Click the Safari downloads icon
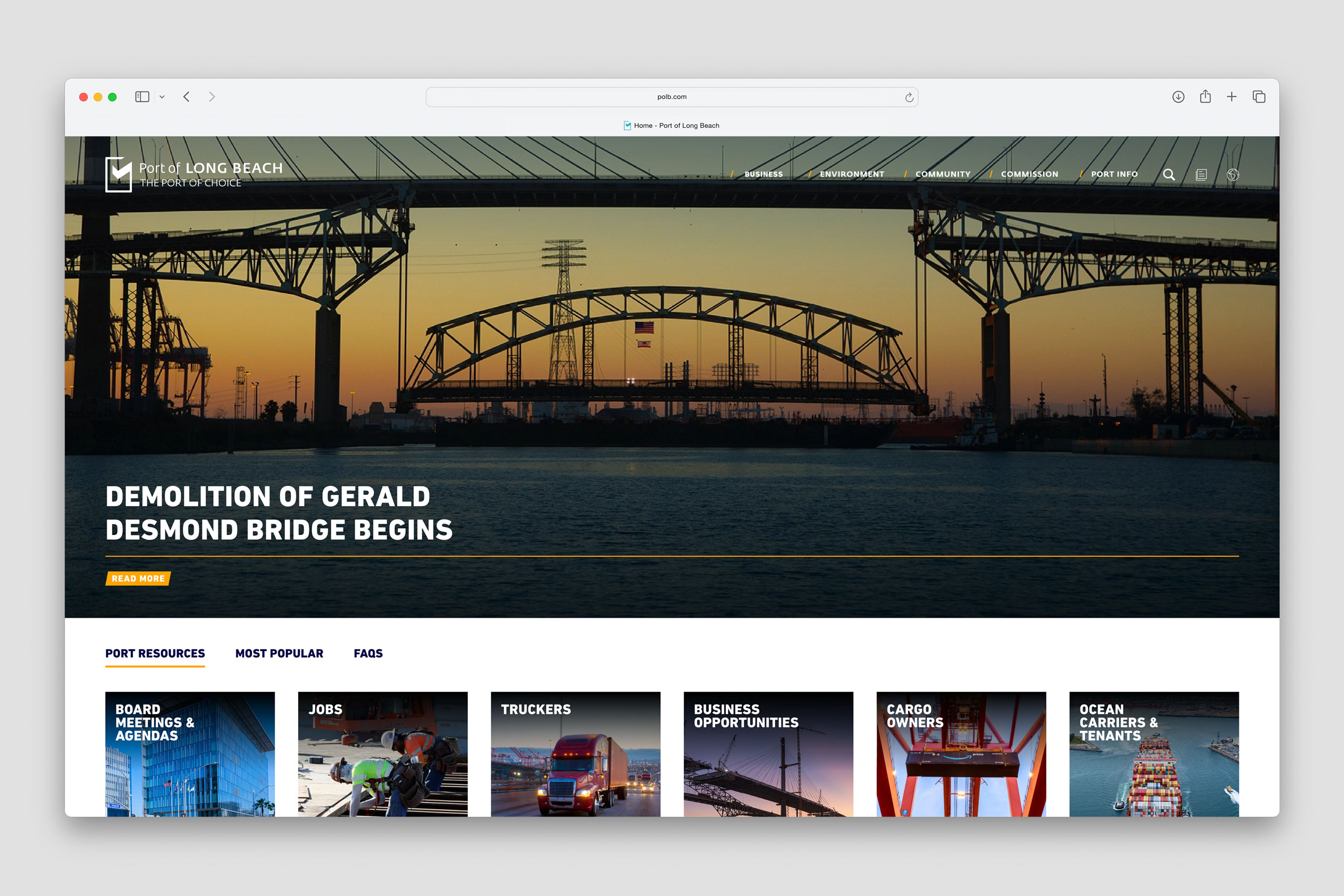Screen dimensions: 1344x896 click(x=1178, y=97)
